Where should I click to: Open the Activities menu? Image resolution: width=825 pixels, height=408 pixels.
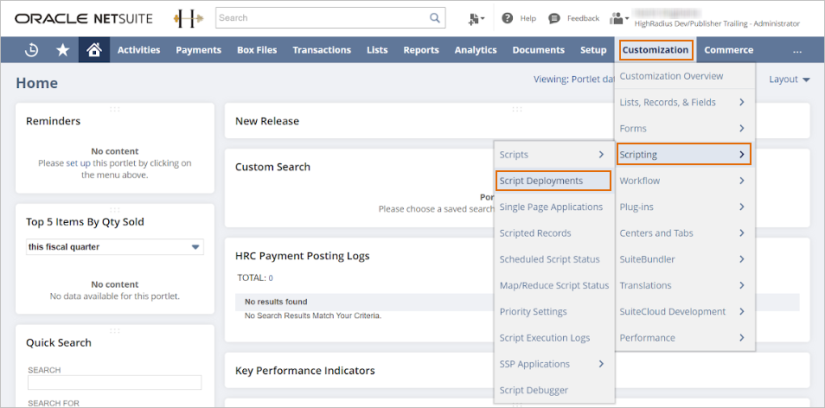pyautogui.click(x=139, y=50)
